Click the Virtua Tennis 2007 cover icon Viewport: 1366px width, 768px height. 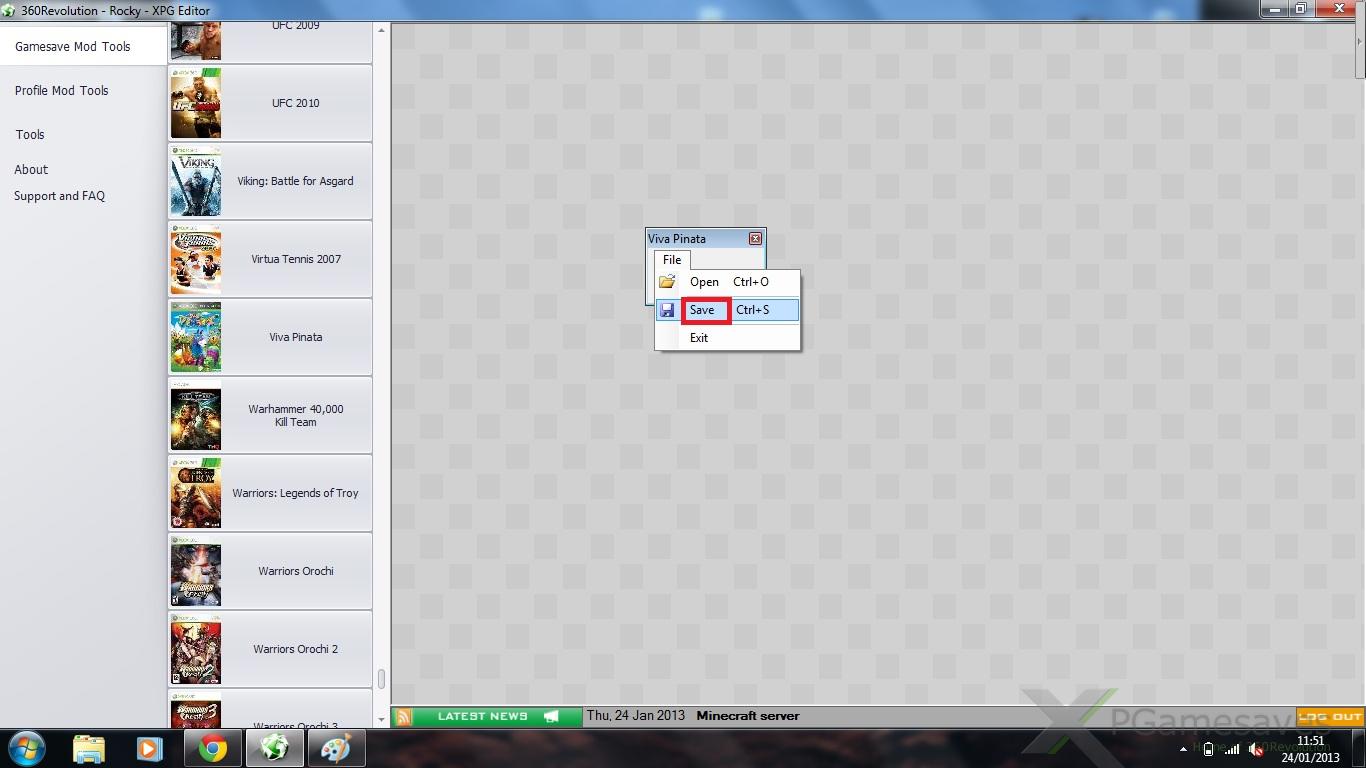[x=196, y=259]
